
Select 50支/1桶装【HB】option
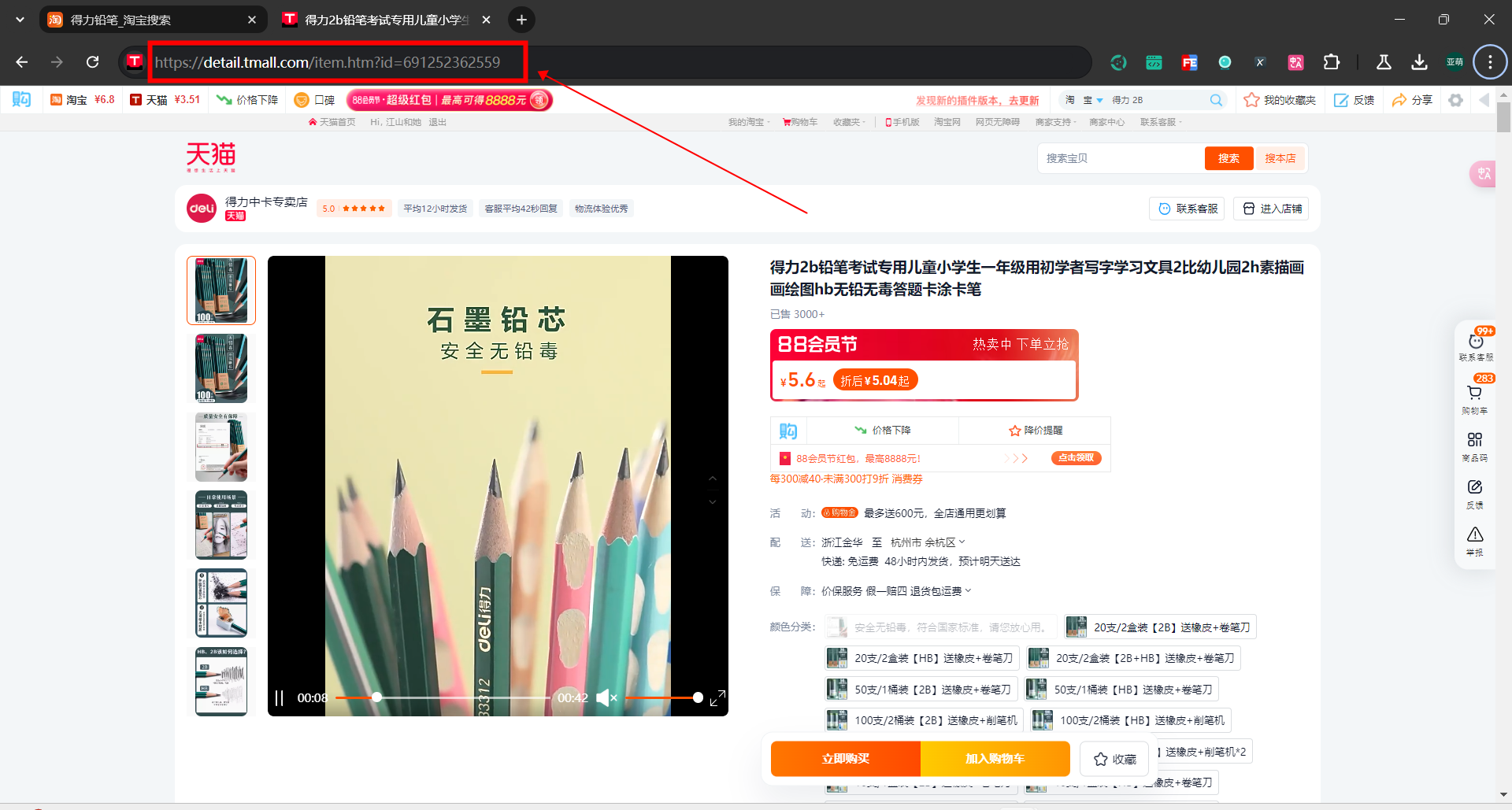1121,690
